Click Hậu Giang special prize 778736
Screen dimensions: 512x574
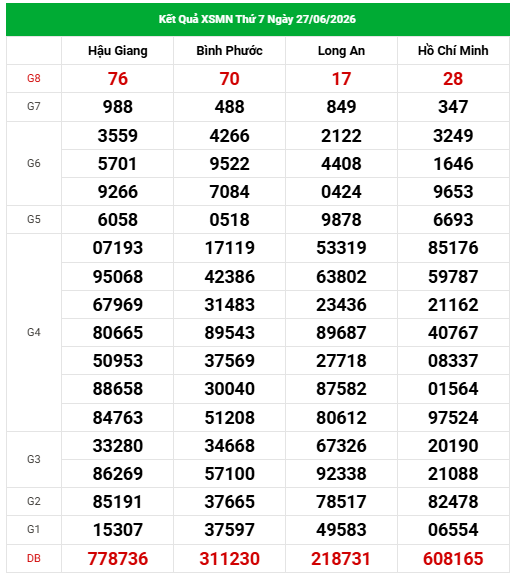point(117,559)
